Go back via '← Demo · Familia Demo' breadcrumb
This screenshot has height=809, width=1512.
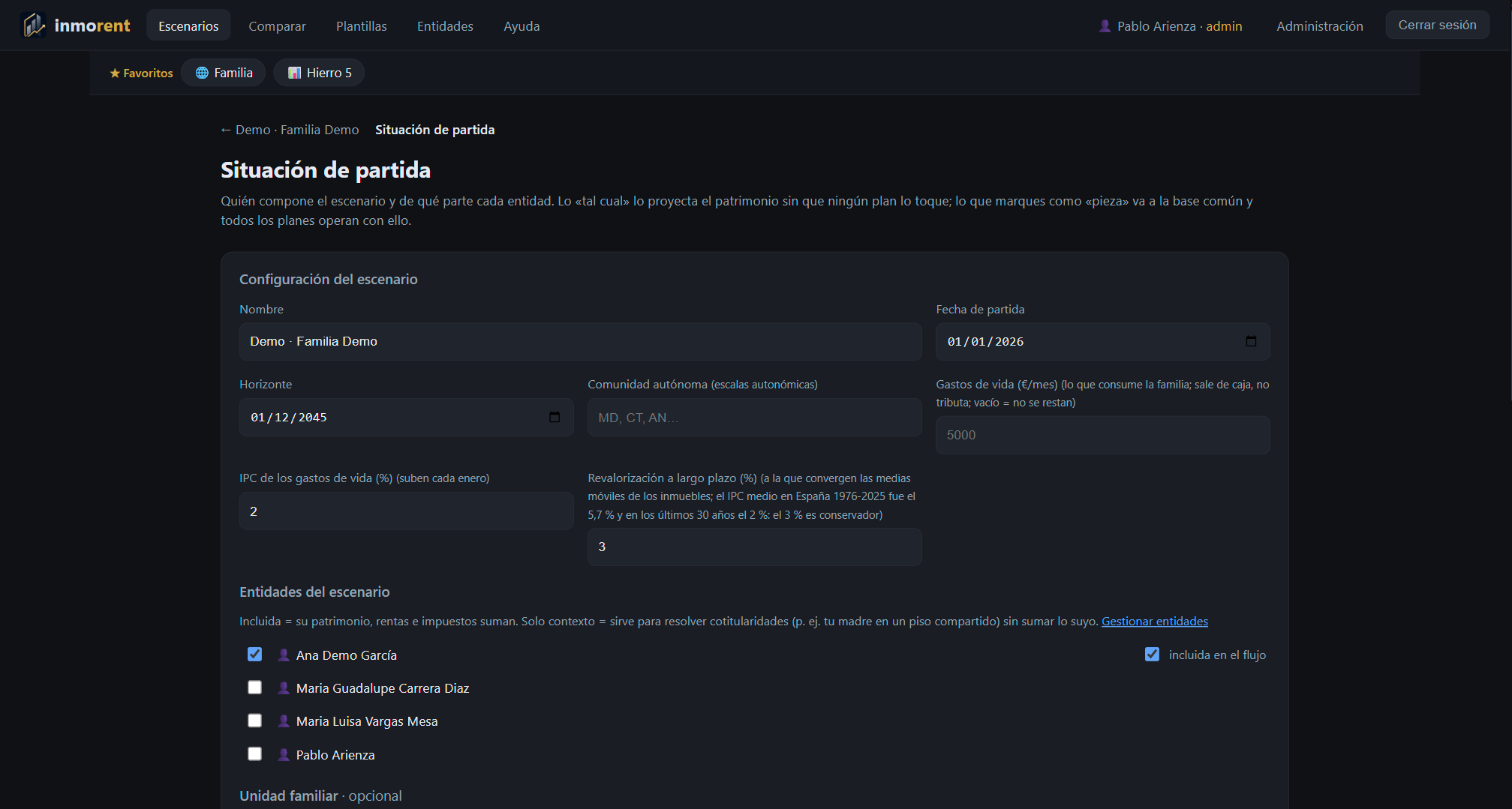tap(290, 130)
